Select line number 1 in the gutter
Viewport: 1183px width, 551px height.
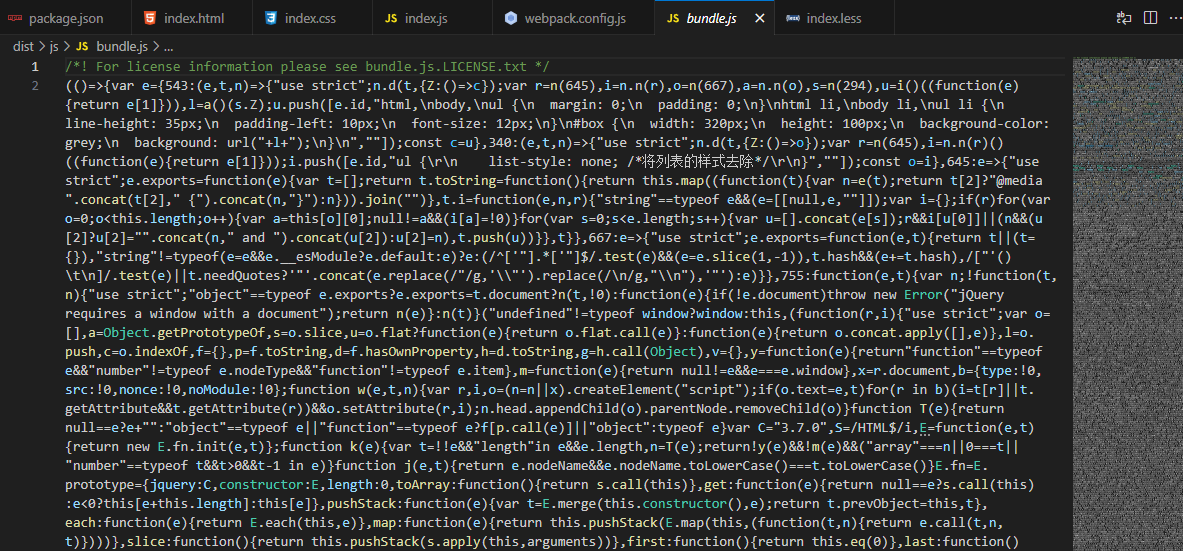pos(35,66)
